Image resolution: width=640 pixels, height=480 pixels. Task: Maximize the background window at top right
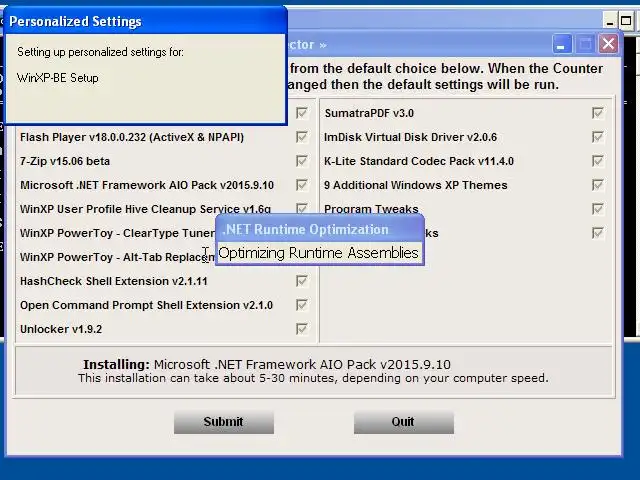coord(625,21)
